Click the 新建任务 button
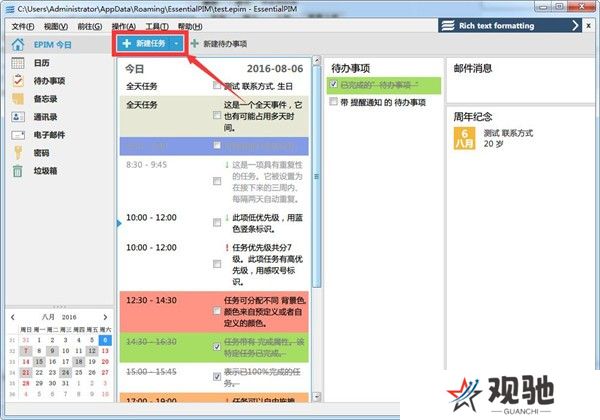 (x=144, y=44)
